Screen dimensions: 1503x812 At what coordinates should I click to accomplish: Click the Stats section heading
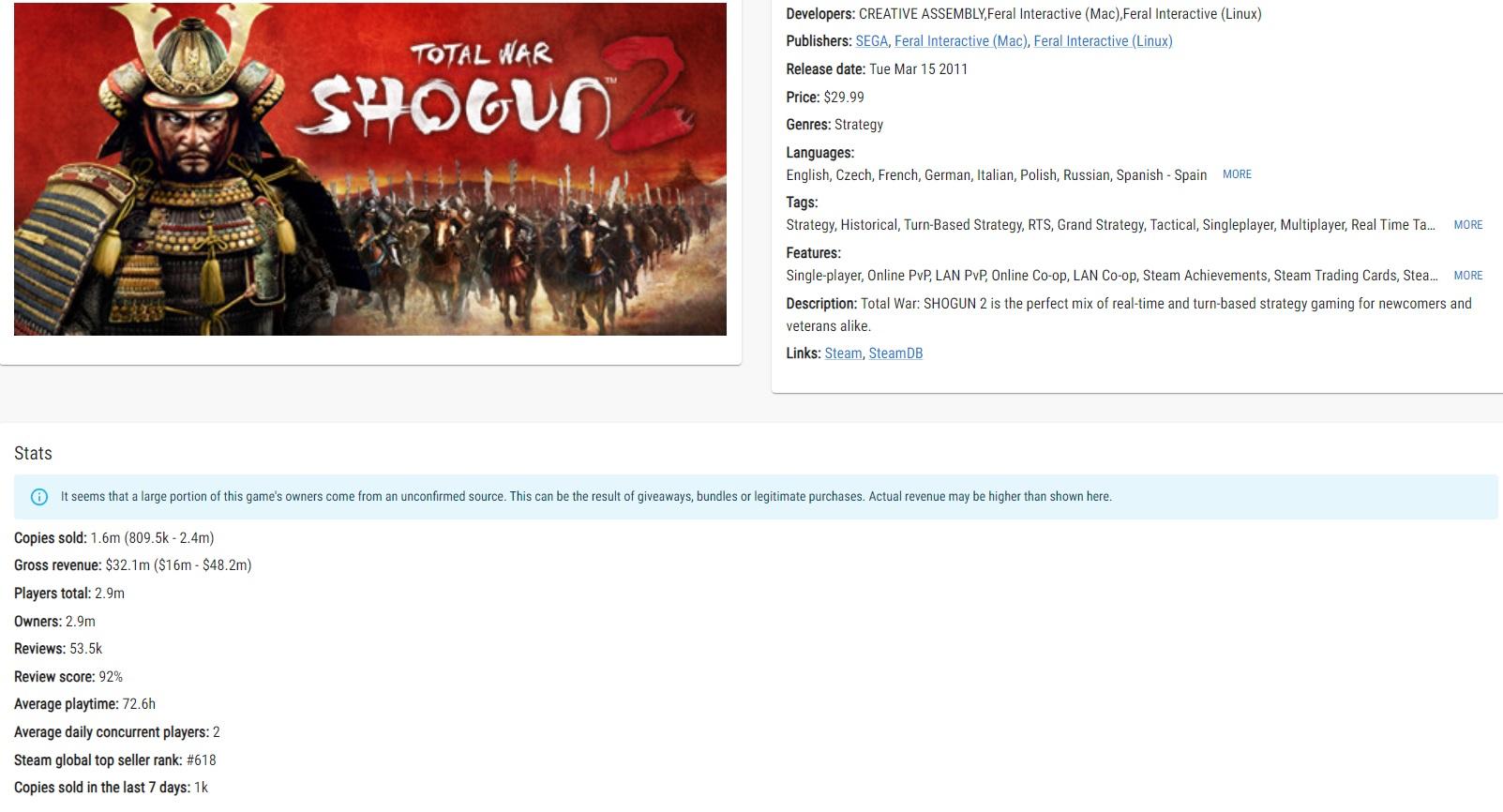point(33,454)
